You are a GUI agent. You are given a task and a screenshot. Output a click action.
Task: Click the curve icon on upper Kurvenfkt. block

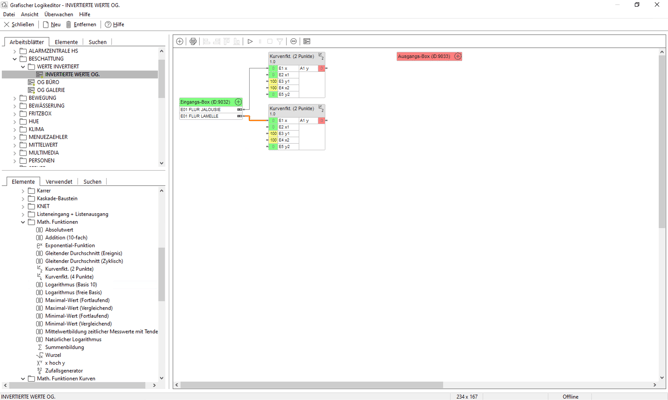click(x=321, y=56)
